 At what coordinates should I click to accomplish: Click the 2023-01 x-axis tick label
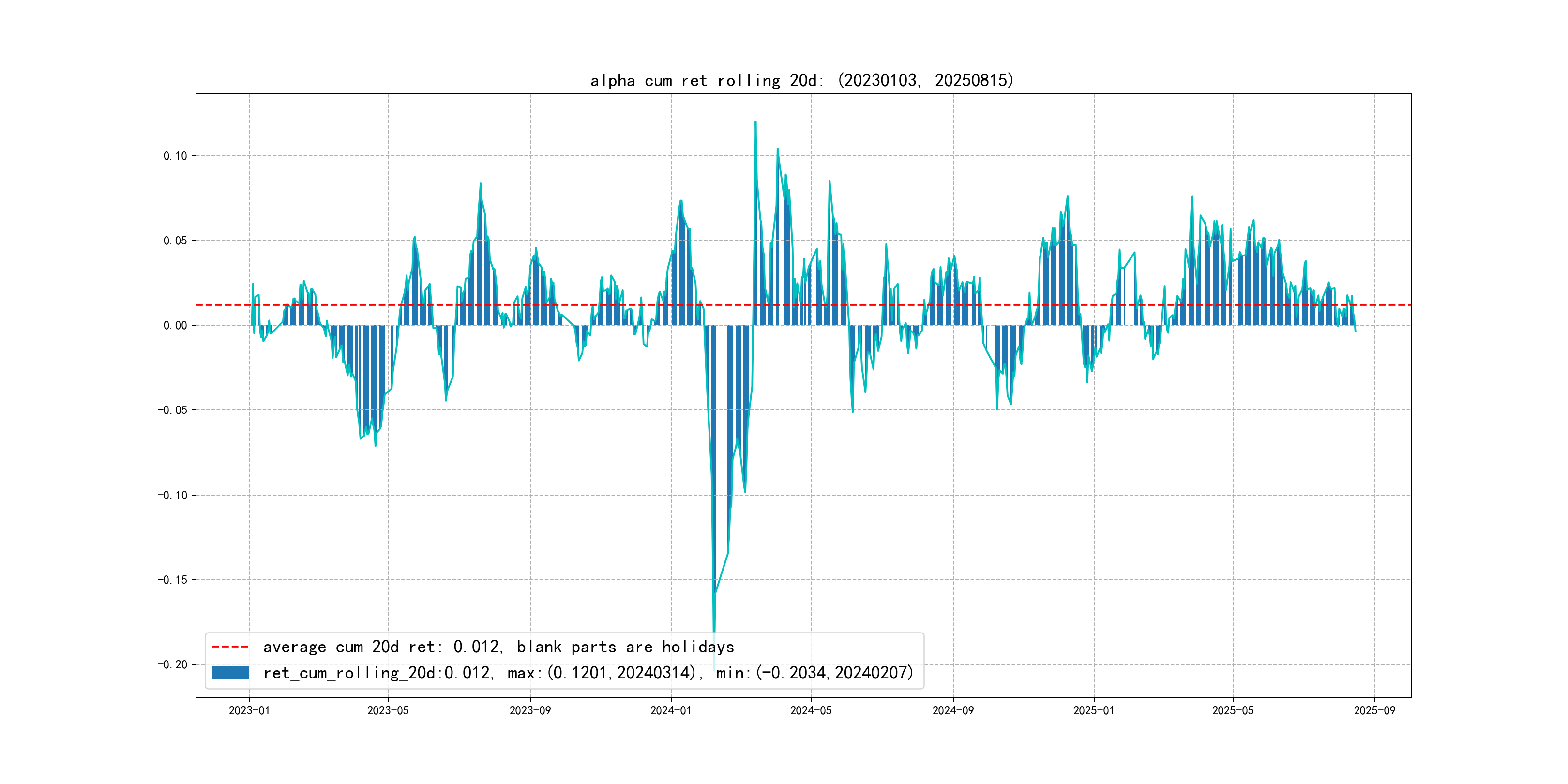pos(249,710)
